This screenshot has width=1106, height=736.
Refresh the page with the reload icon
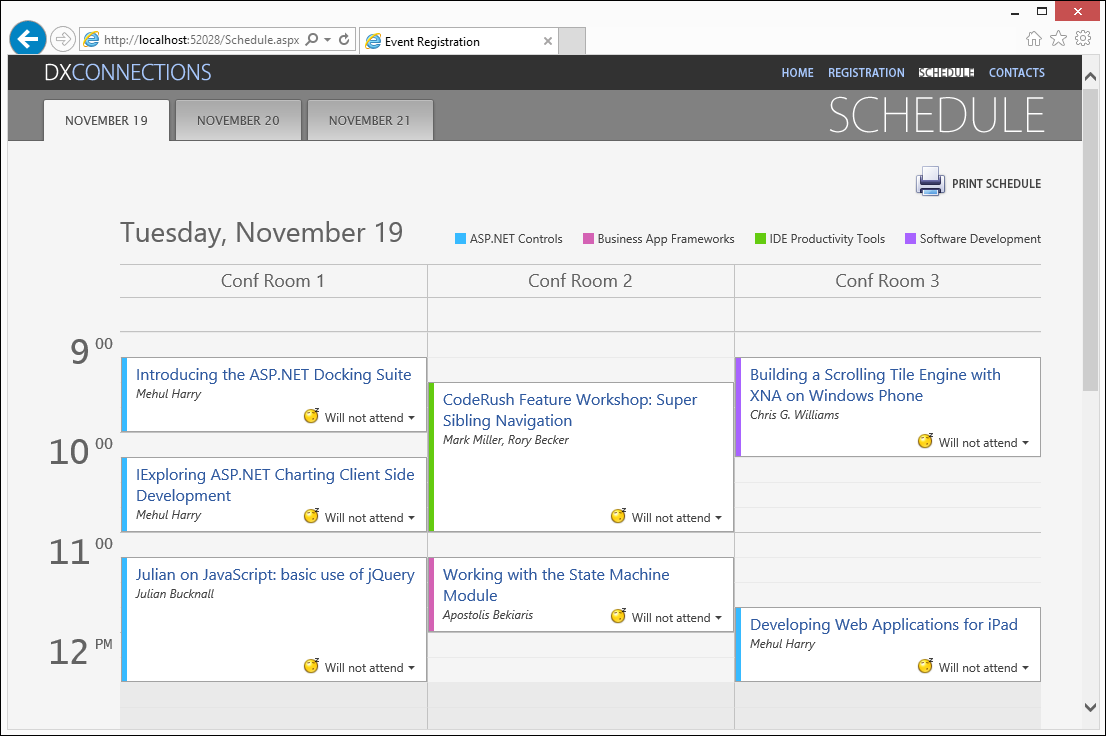click(345, 40)
